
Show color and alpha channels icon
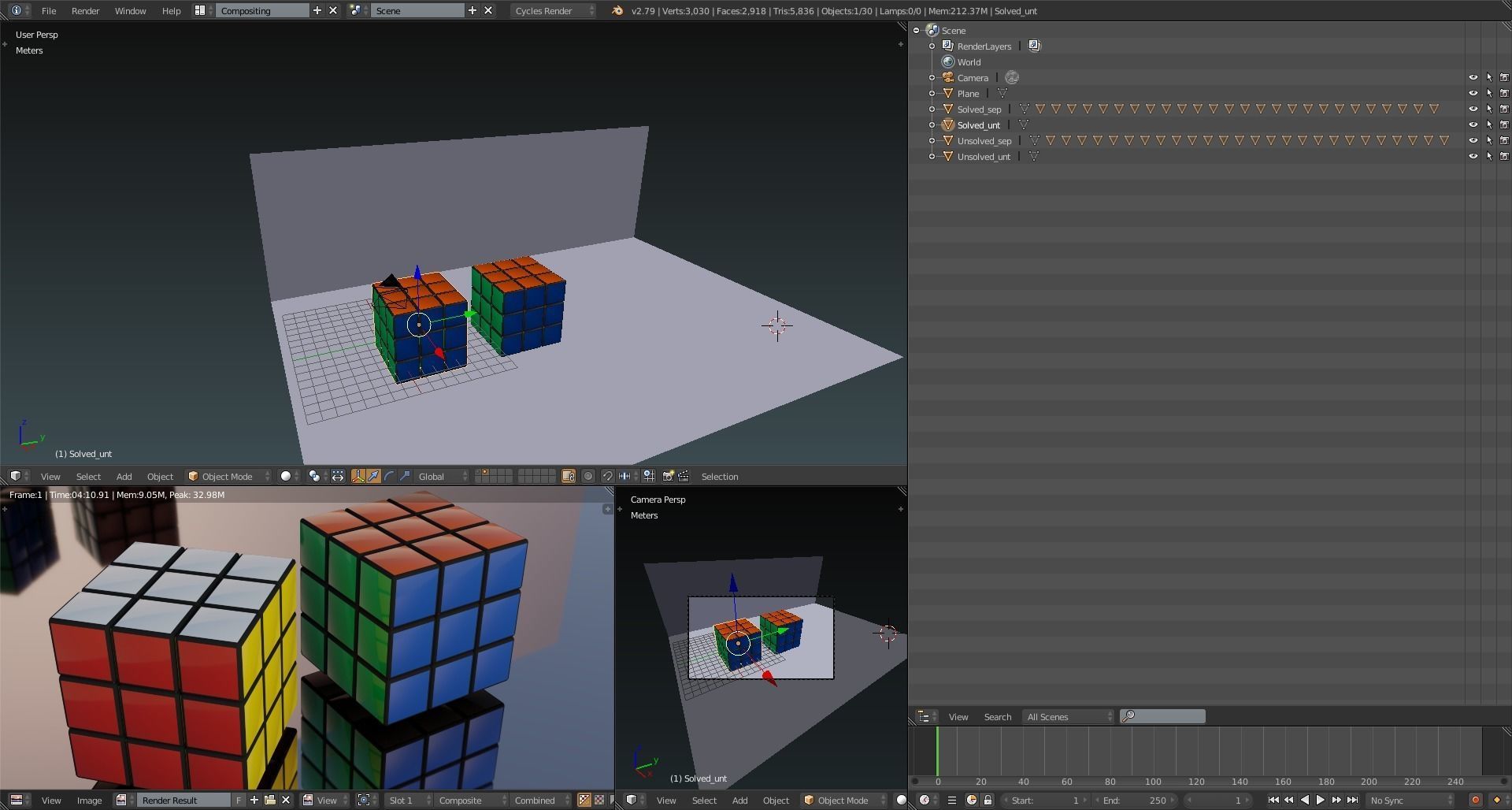tap(584, 801)
